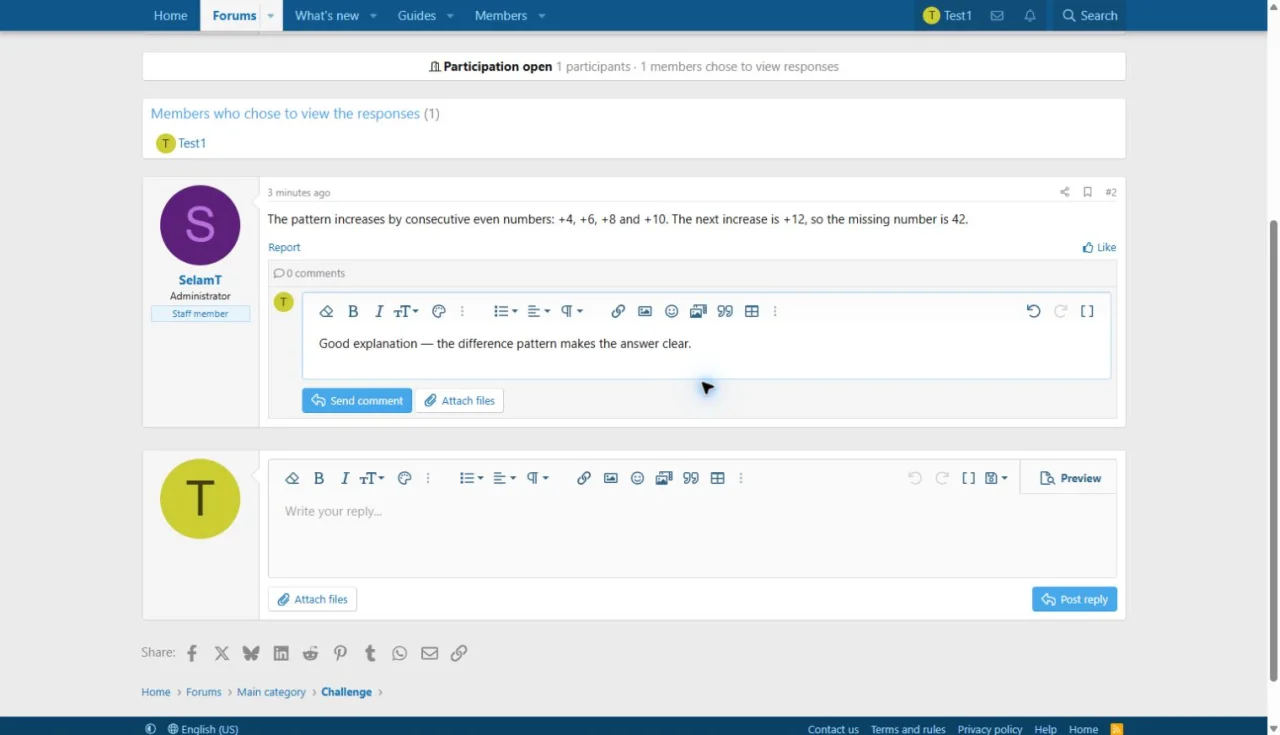1280x735 pixels.
Task: Send the comment
Action: pyautogui.click(x=357, y=401)
